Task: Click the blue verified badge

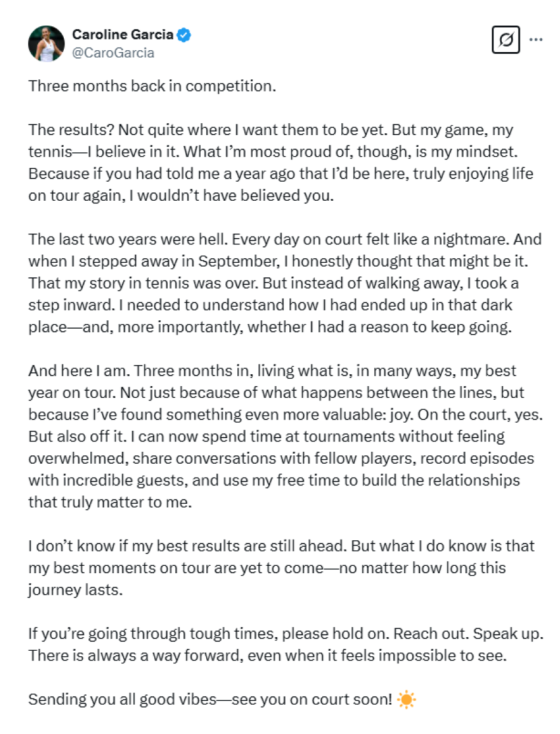Action: point(184,35)
